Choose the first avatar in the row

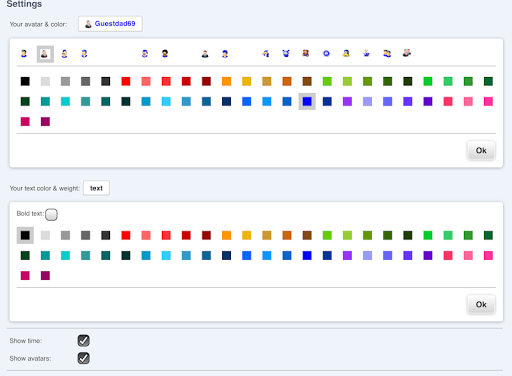click(x=24, y=54)
